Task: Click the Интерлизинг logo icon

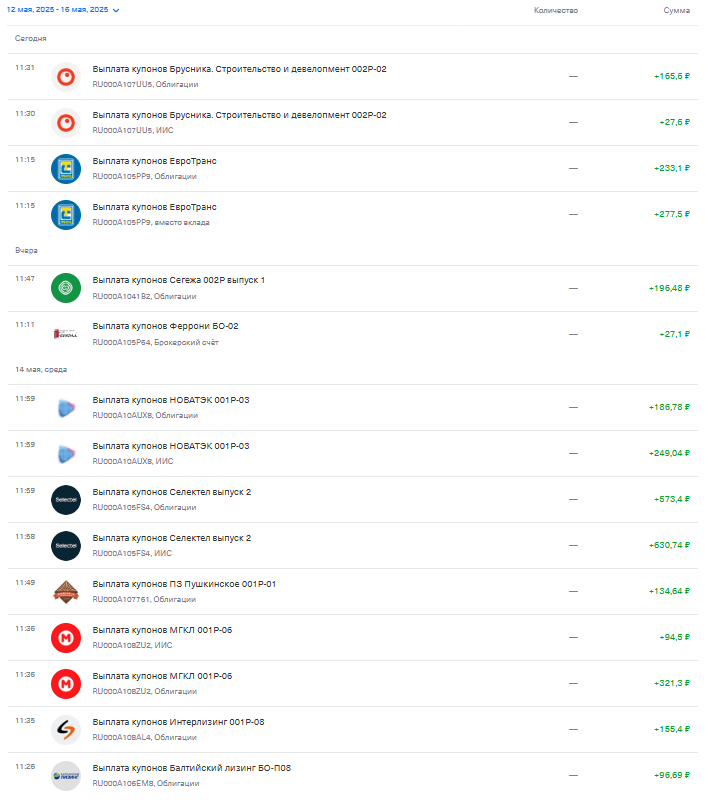Action: 66,730
